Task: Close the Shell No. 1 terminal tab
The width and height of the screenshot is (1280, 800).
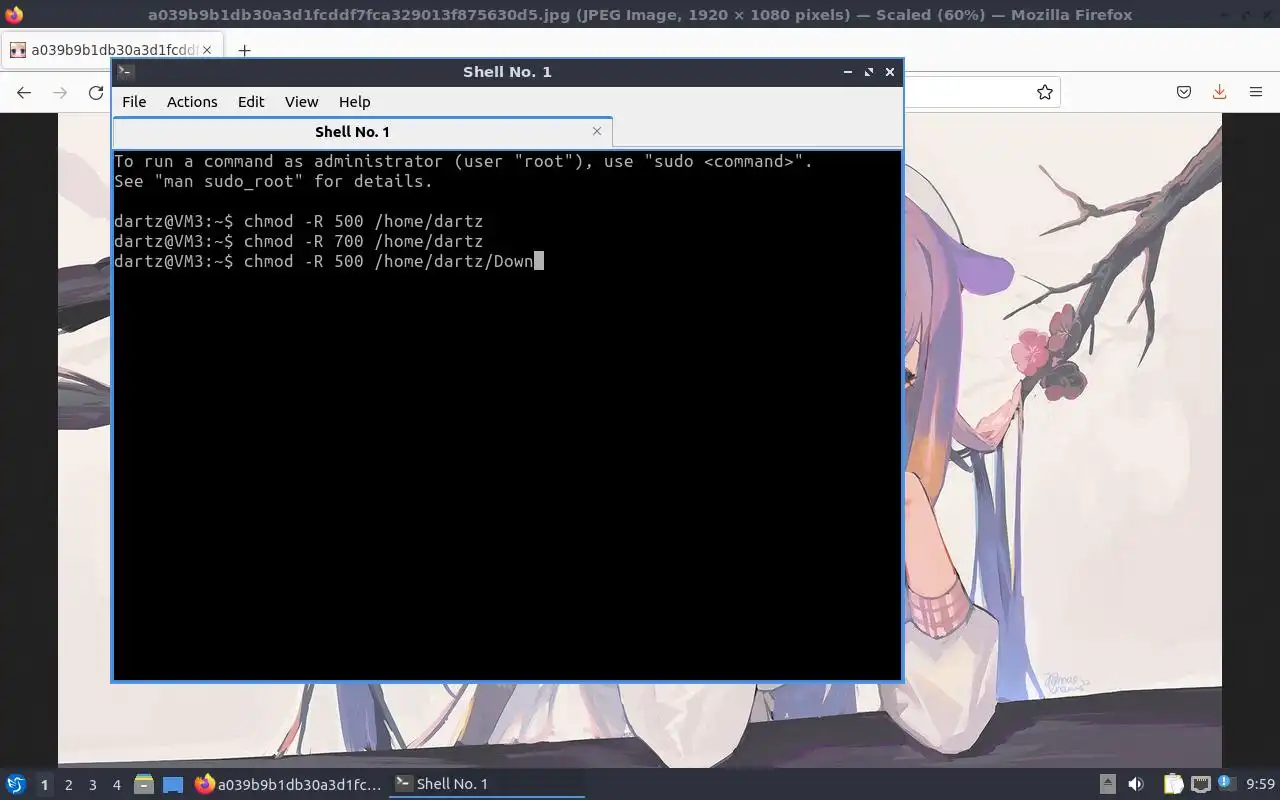Action: [597, 131]
